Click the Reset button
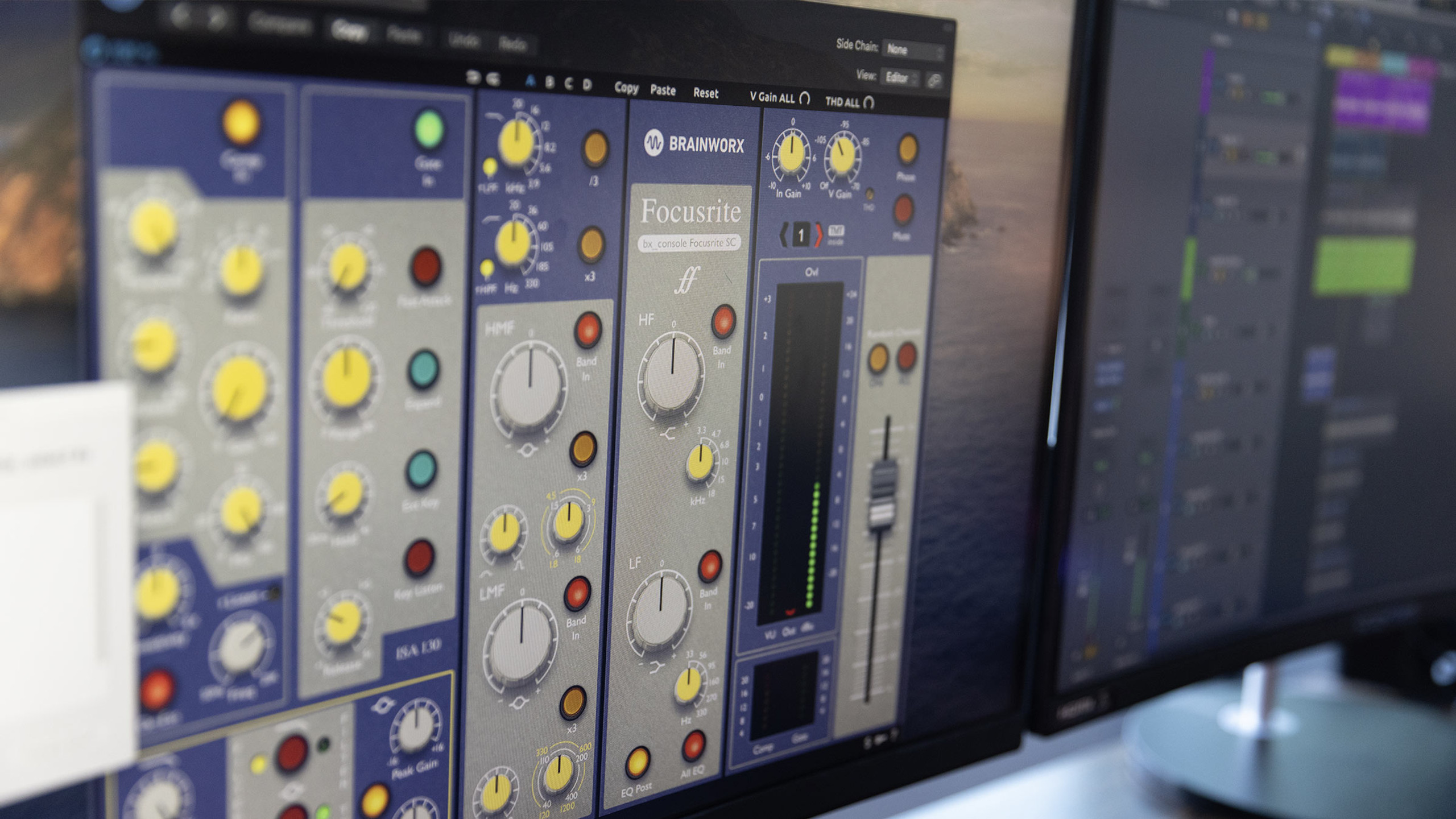The image size is (1456, 819). point(706,93)
